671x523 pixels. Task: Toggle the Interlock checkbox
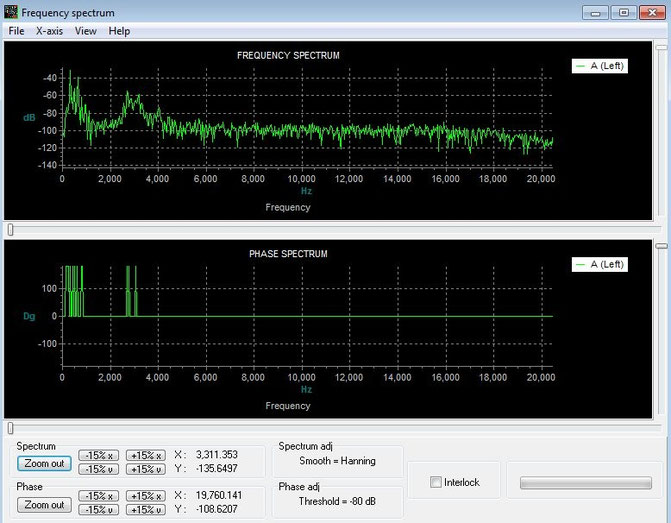(x=436, y=482)
